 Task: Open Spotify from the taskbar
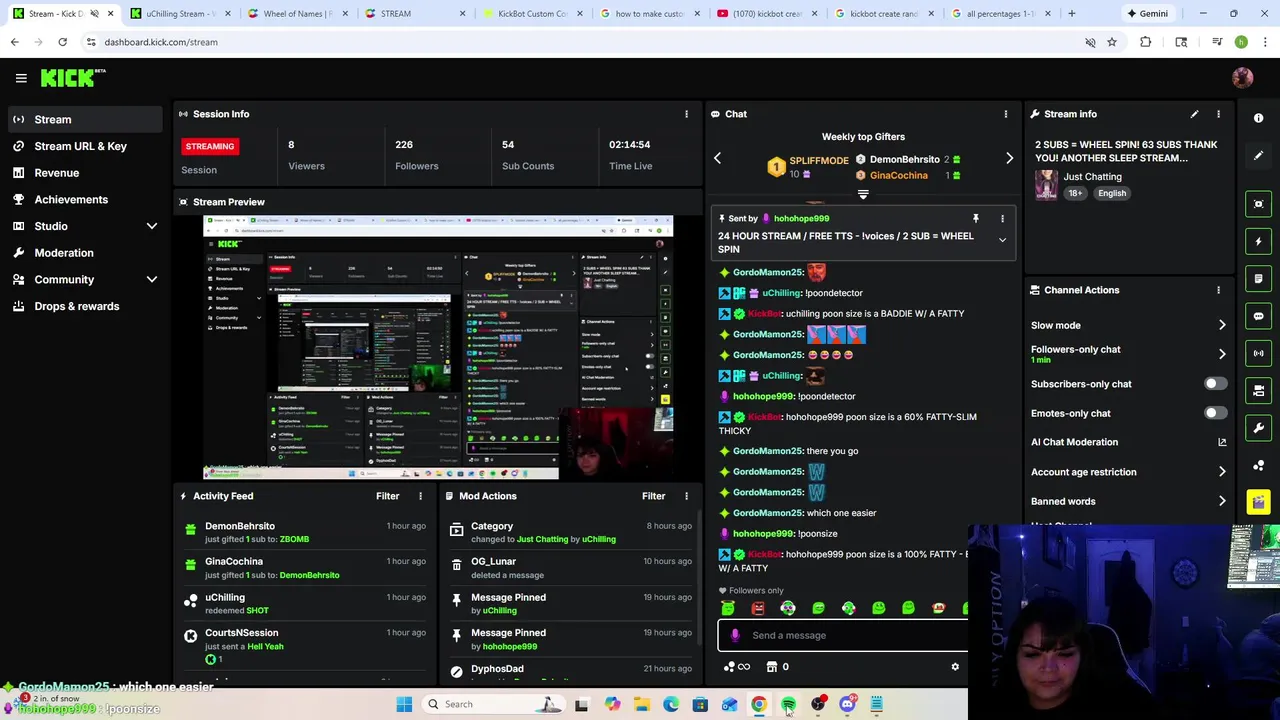pos(788,704)
